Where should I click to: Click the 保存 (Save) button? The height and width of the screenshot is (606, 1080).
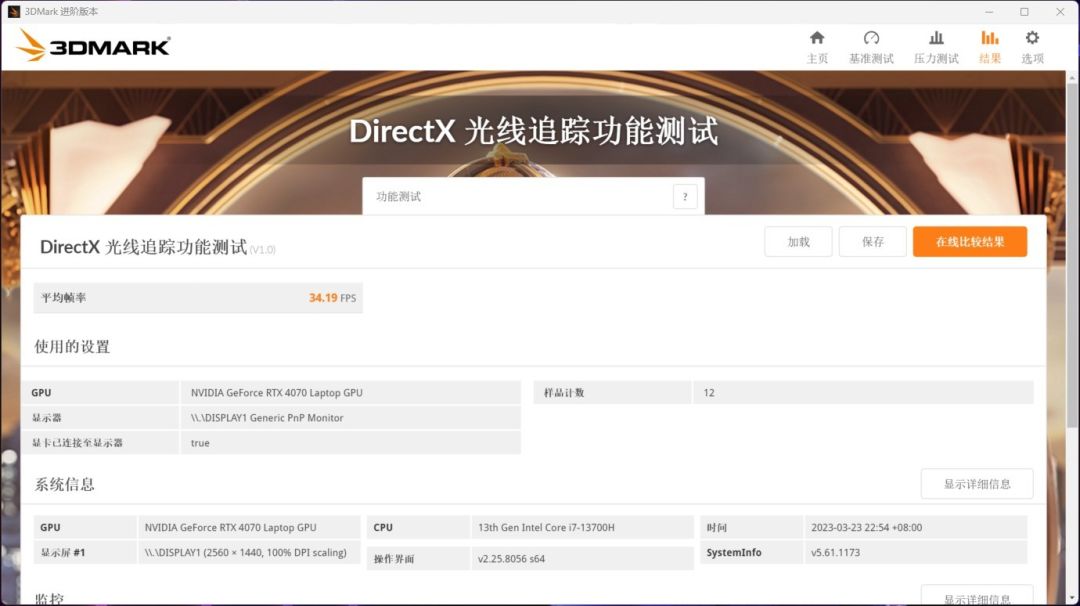[x=873, y=242]
